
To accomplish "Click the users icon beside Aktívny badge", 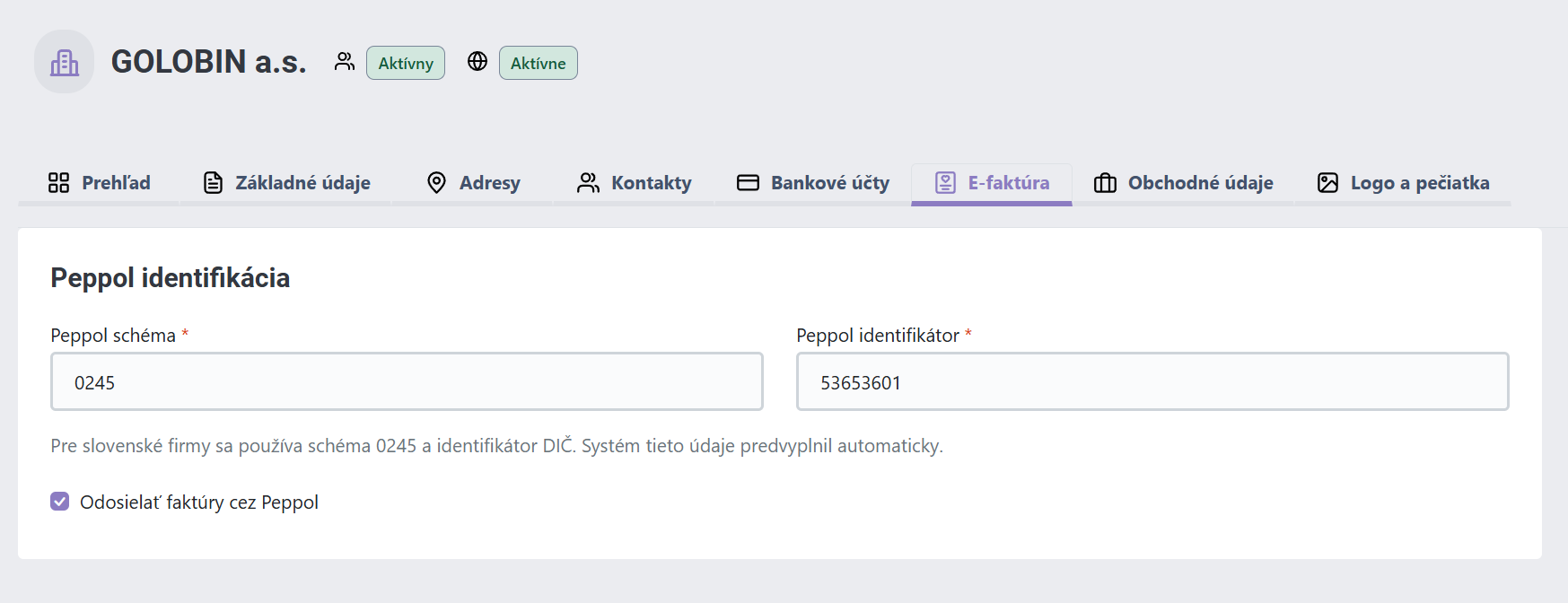I will click(x=345, y=61).
